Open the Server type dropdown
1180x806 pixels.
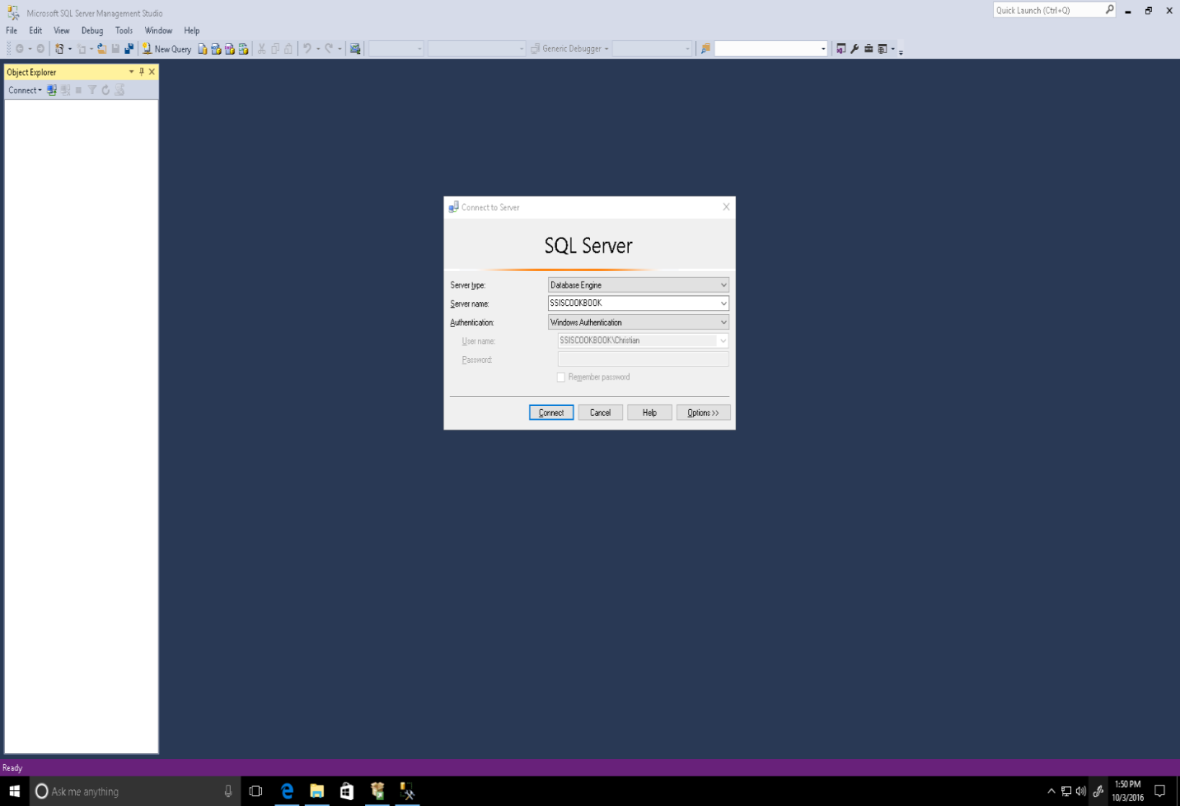click(723, 285)
